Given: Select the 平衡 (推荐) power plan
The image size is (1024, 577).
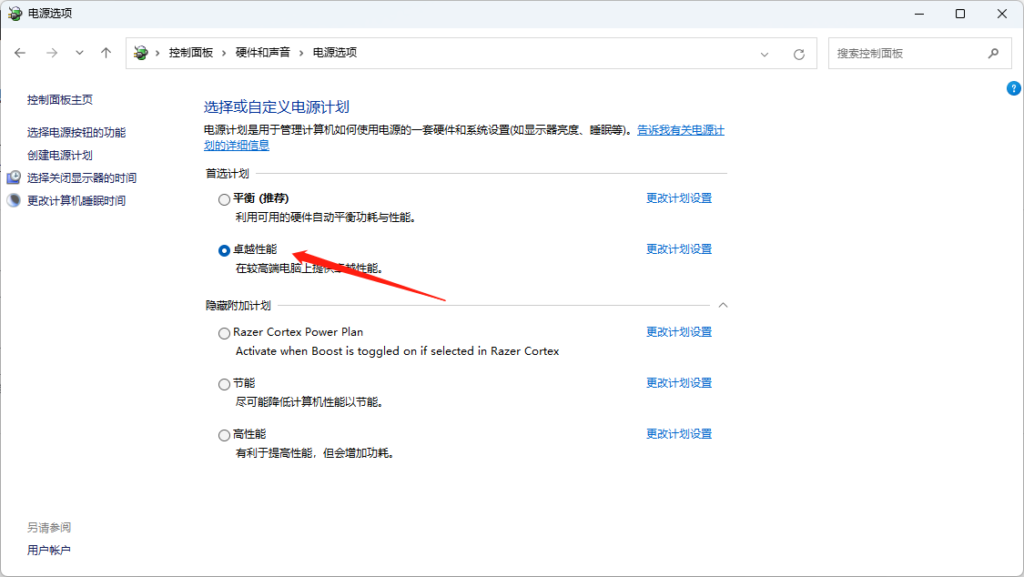Looking at the screenshot, I should pyautogui.click(x=224, y=198).
